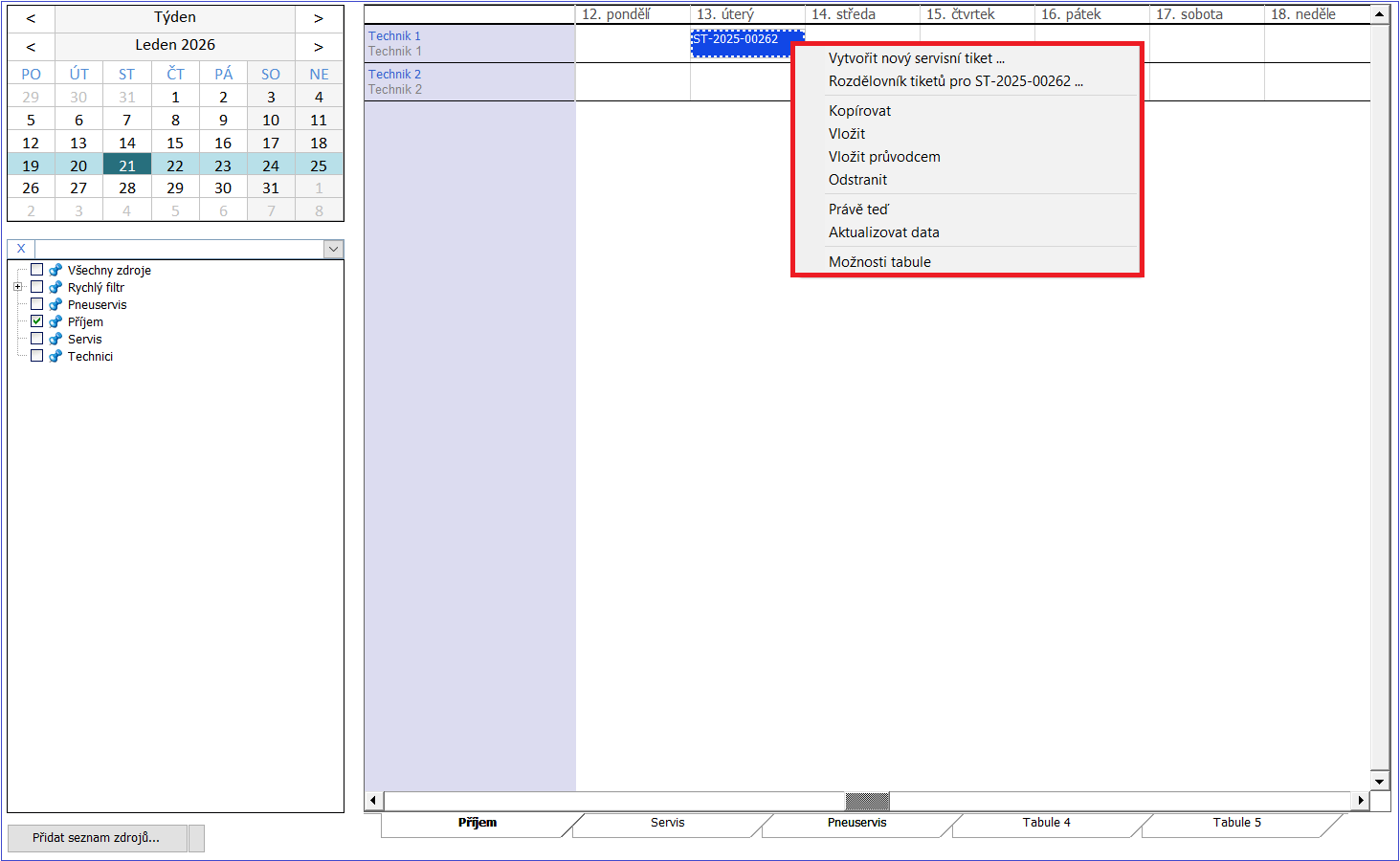Open the resource filter dropdown arrow
This screenshot has width=1400, height=861.
[x=333, y=249]
